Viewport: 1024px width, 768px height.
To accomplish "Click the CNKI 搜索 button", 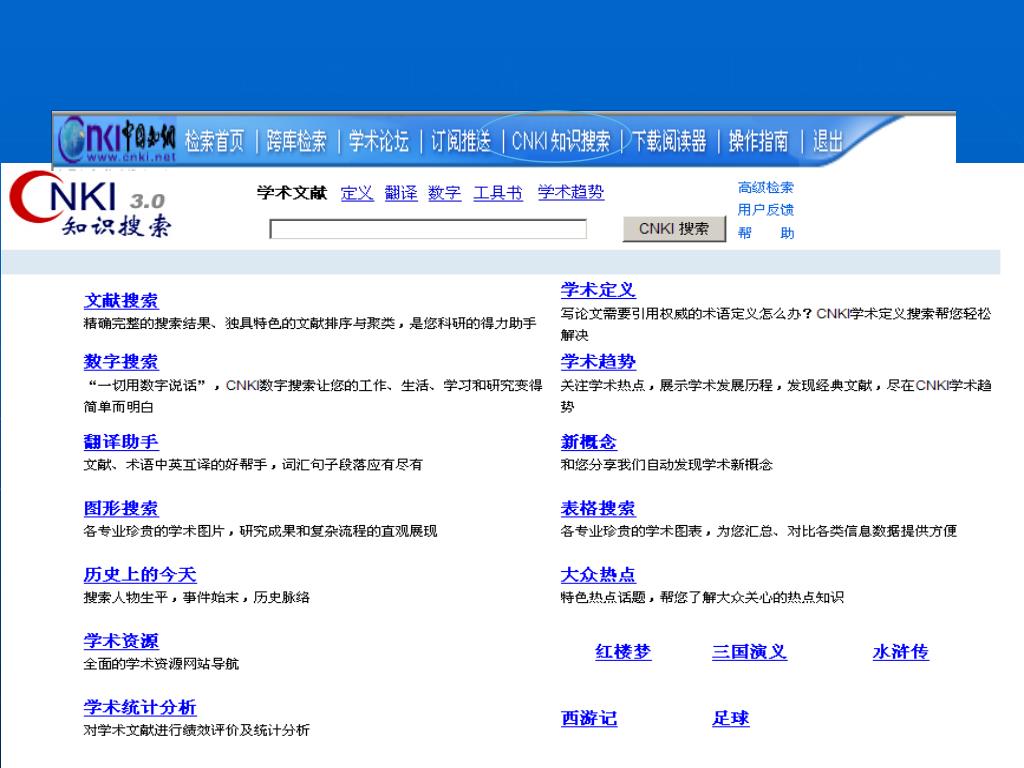I will [x=674, y=229].
